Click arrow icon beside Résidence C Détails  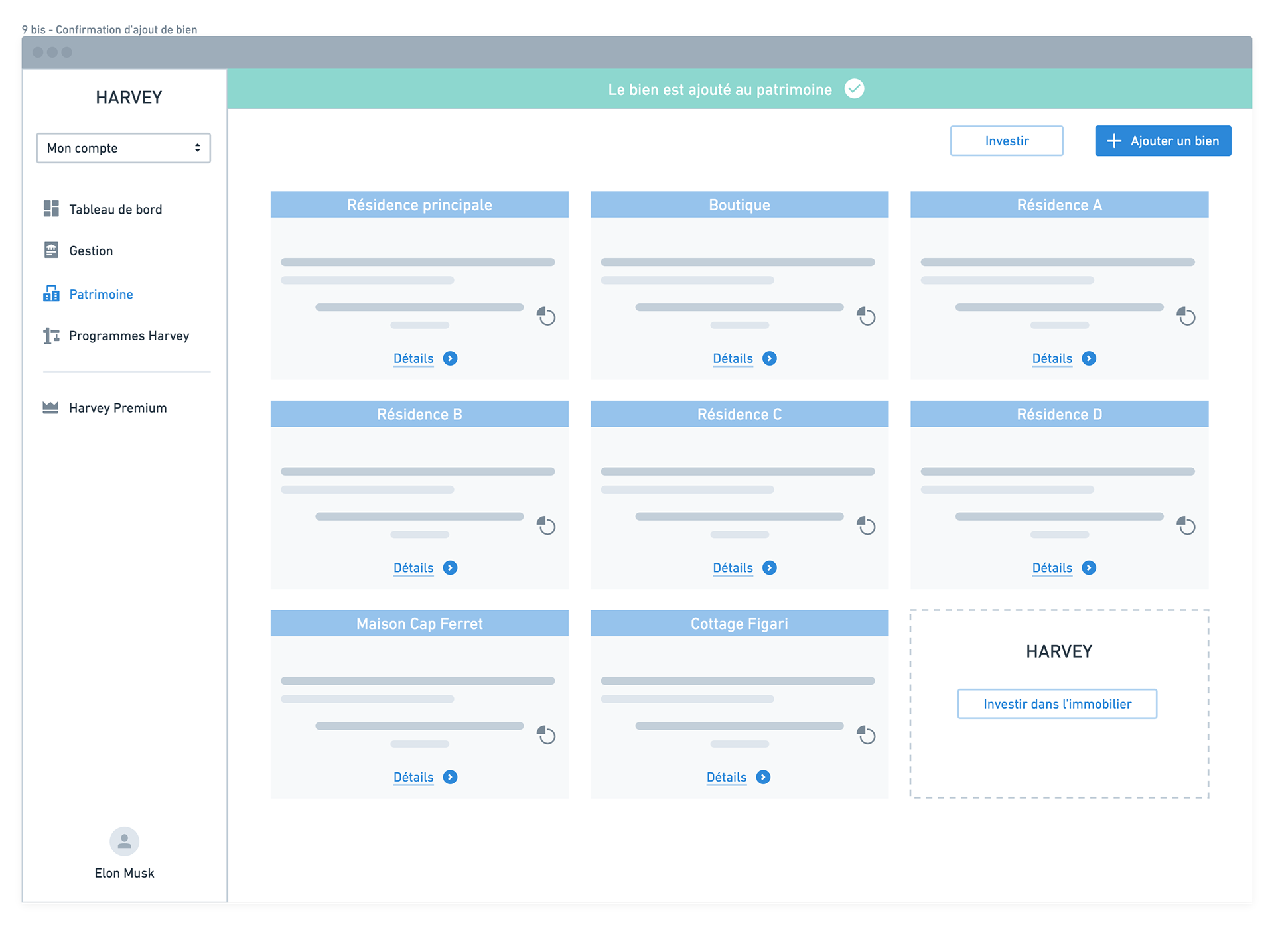[x=770, y=568]
